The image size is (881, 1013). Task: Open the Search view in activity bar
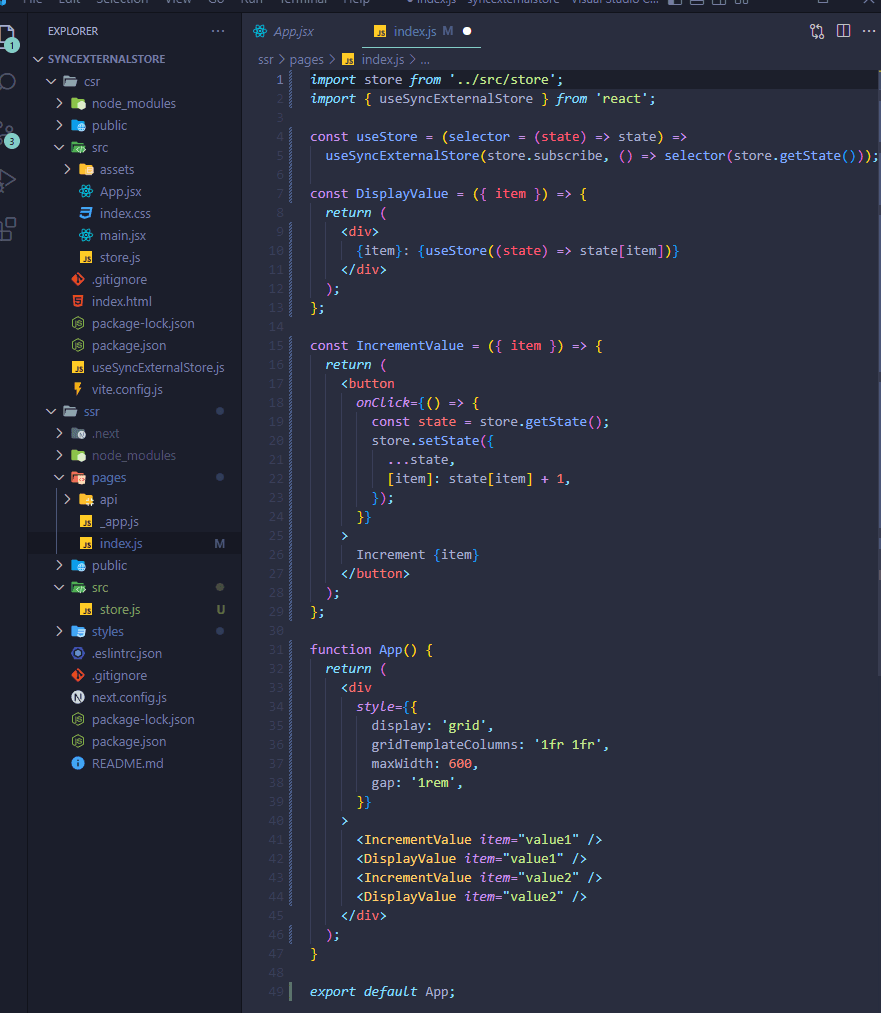[x=8, y=81]
